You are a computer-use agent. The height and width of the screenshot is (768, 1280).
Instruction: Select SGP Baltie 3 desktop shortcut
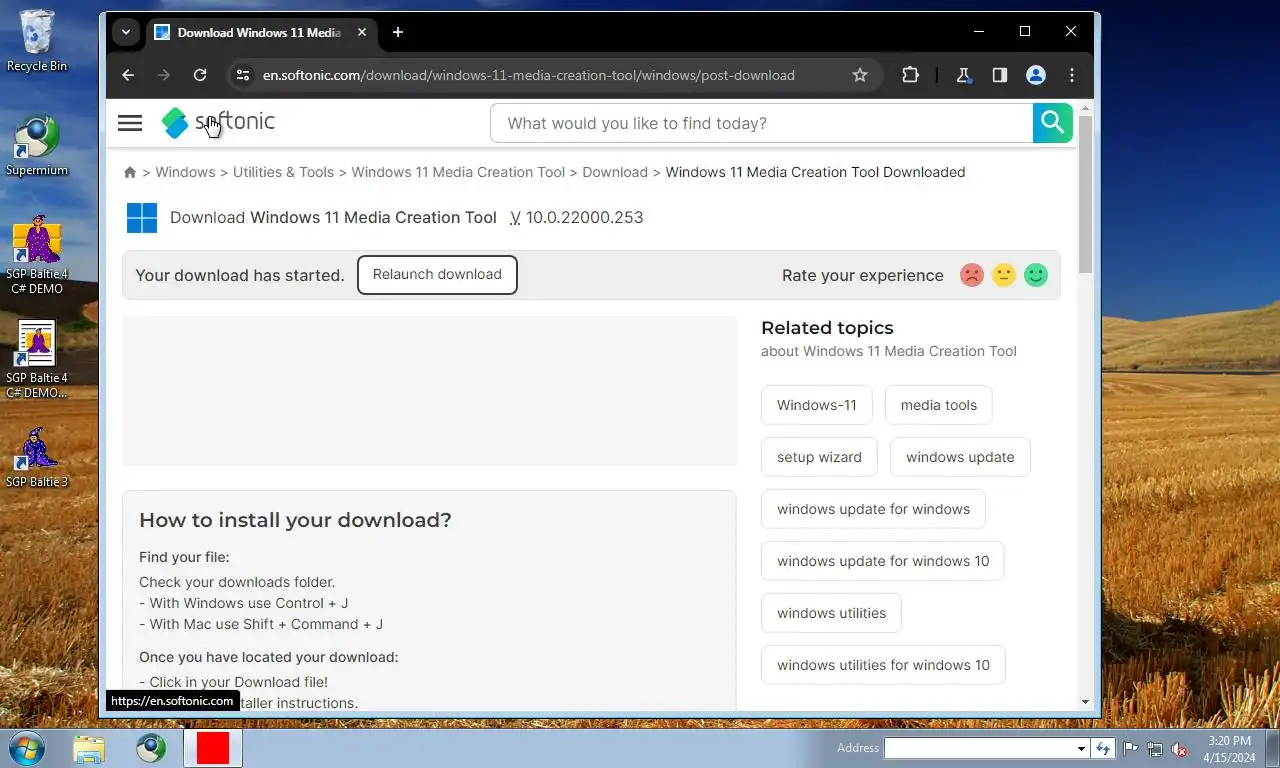coord(37,458)
